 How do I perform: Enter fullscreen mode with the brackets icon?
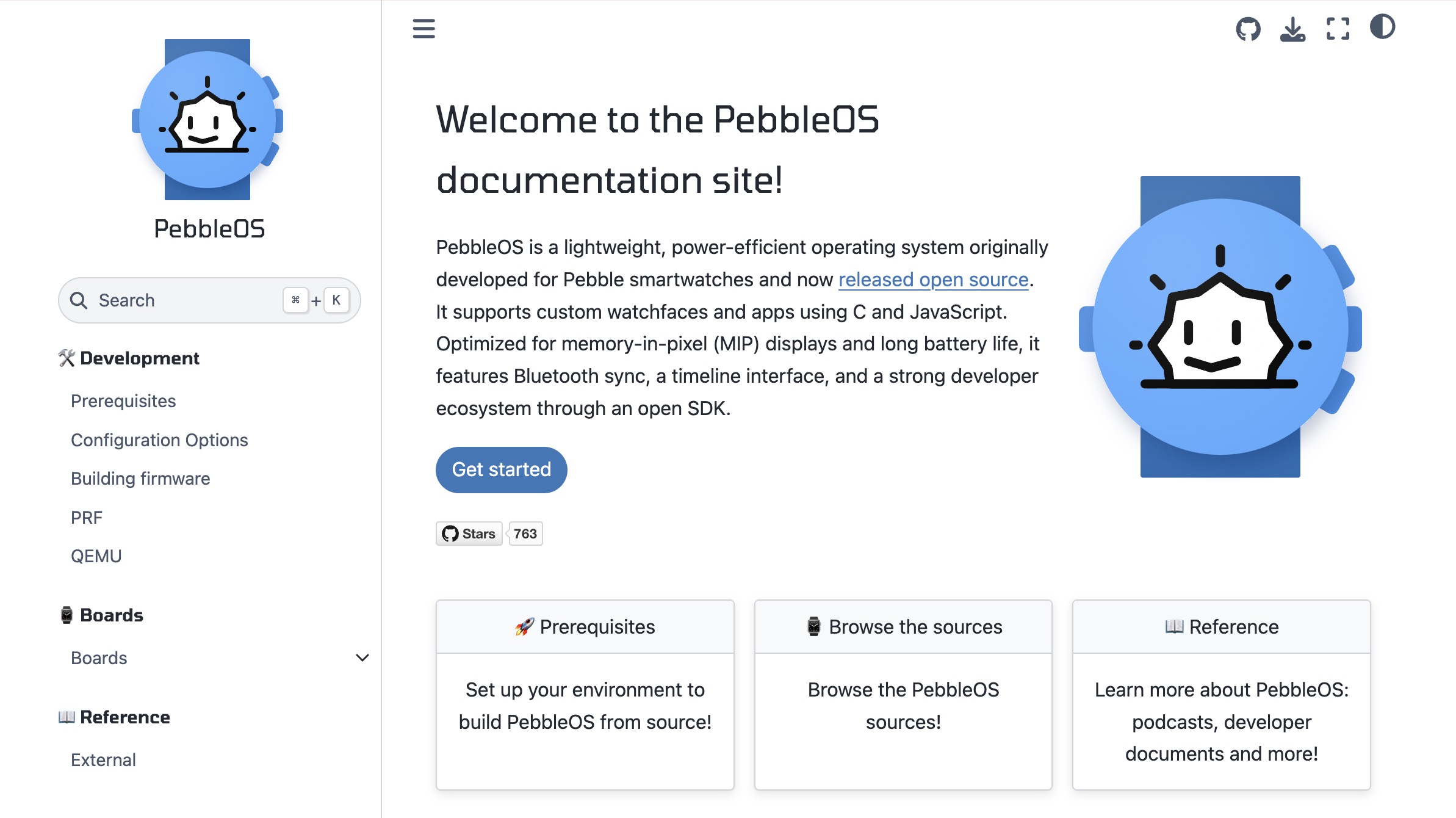1338,29
